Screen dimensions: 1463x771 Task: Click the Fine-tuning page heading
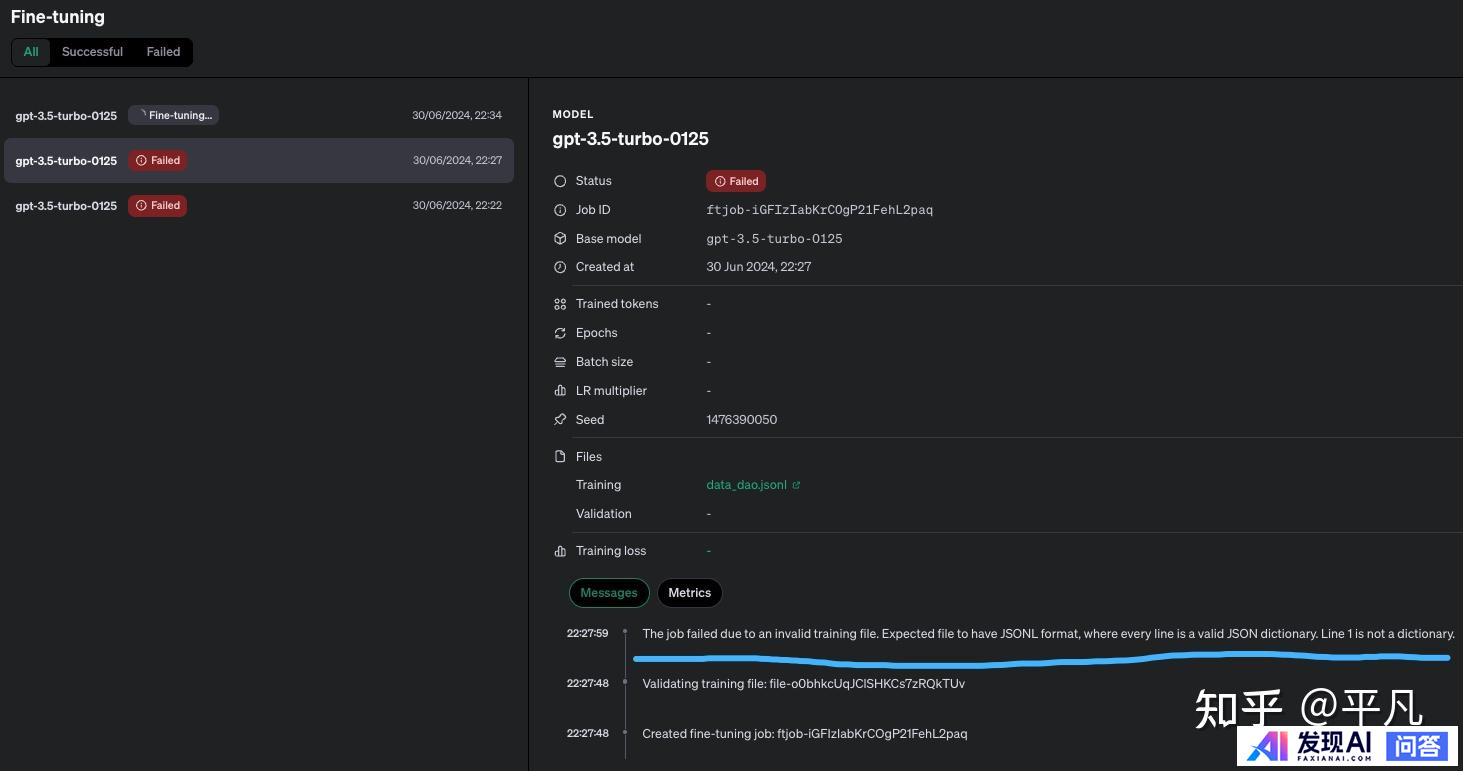point(58,17)
